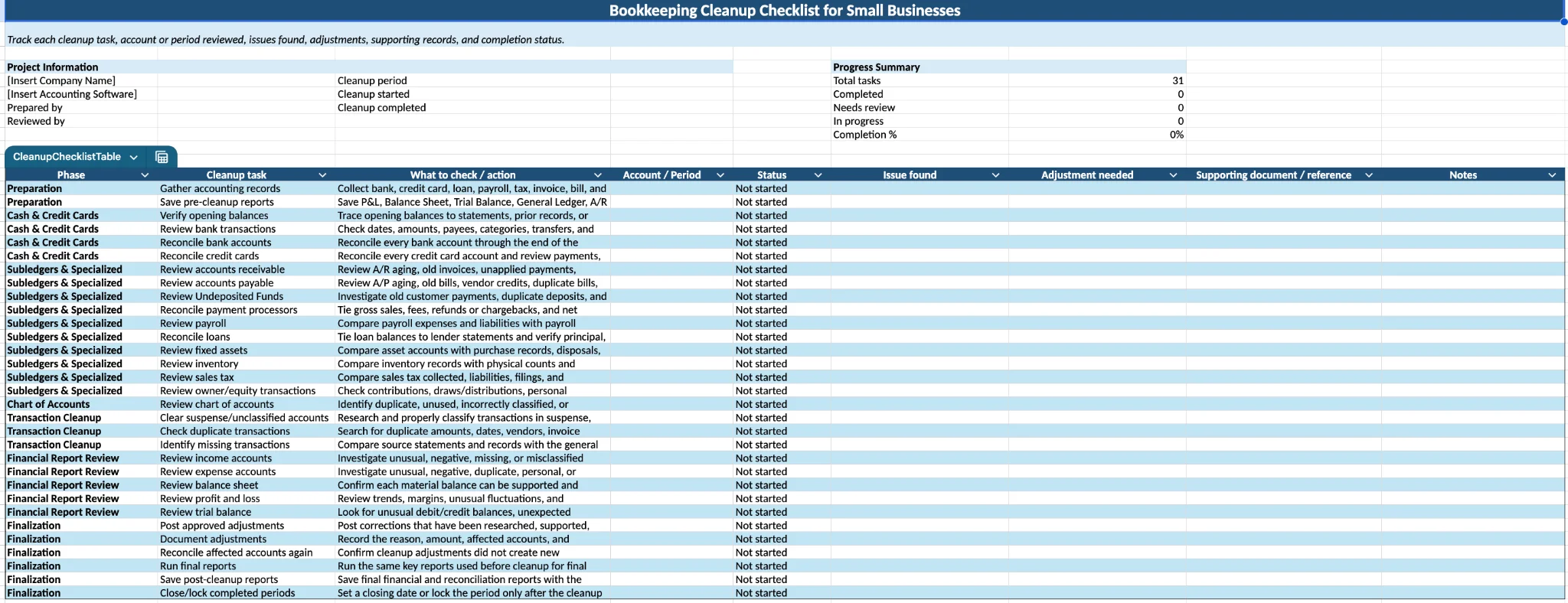Click the Reviewed by label cell
This screenshot has width=1568, height=603.
click(x=81, y=121)
